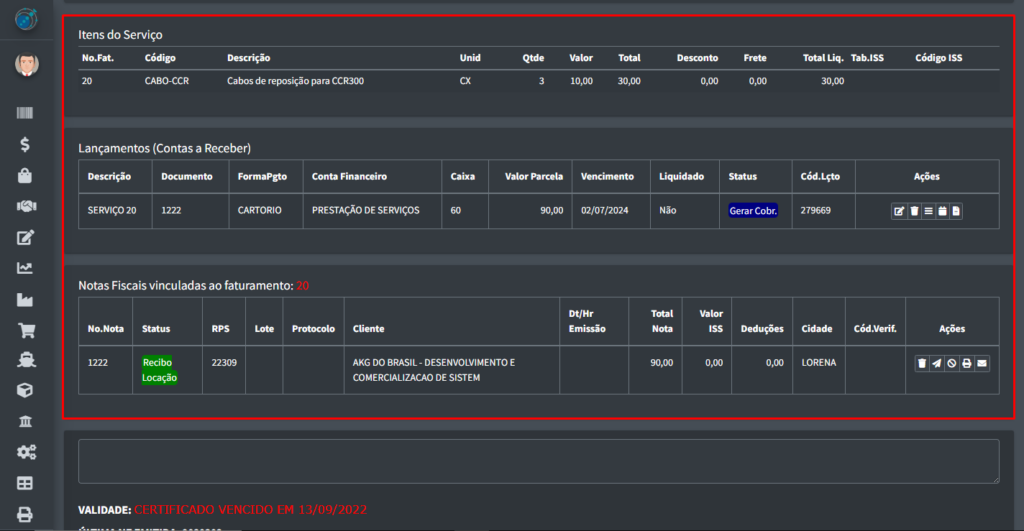Click the document icon in Lançamentos actions
This screenshot has height=531, width=1024.
point(956,211)
